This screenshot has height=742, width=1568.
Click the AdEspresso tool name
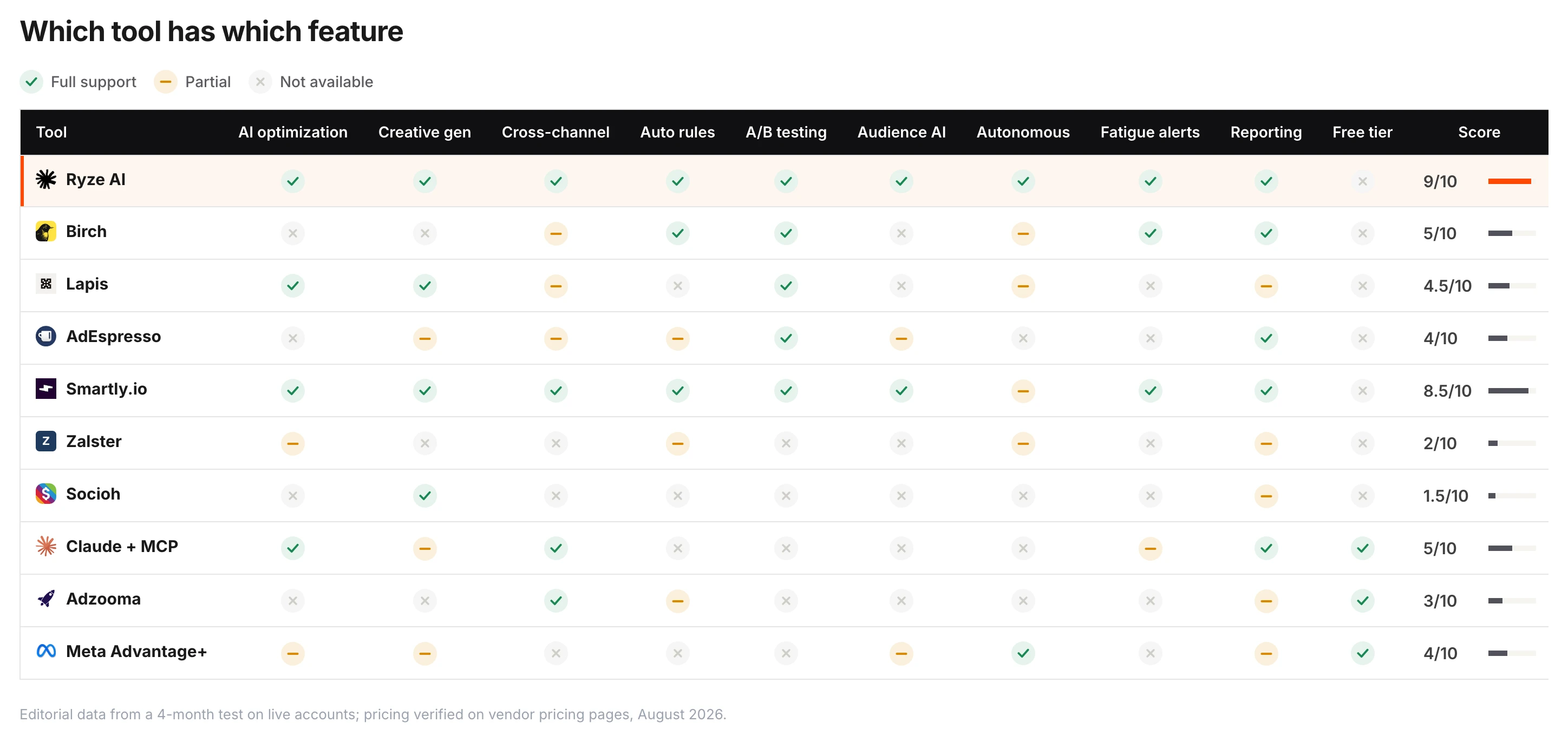coord(113,336)
